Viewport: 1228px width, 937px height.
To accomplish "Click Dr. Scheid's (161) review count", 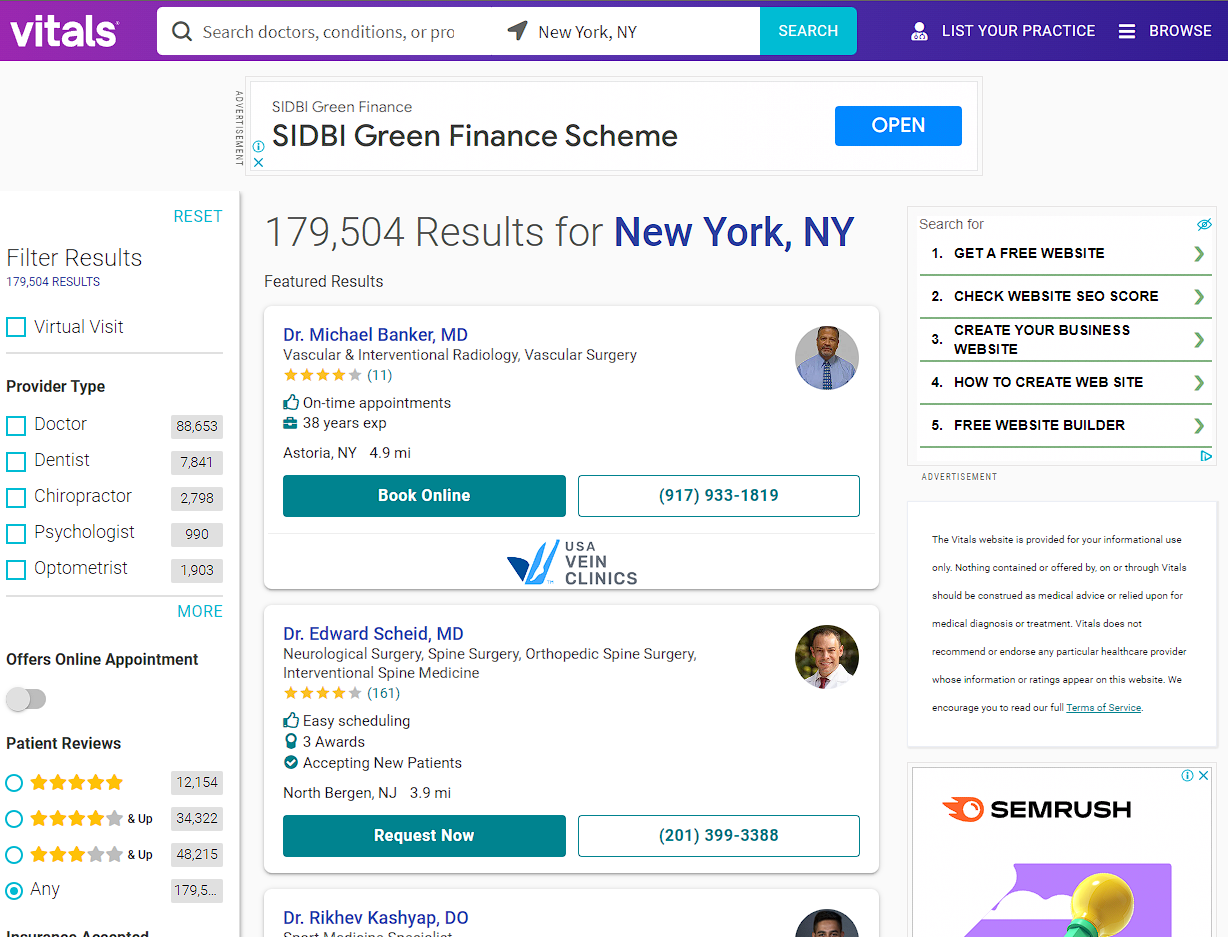I will [x=383, y=693].
